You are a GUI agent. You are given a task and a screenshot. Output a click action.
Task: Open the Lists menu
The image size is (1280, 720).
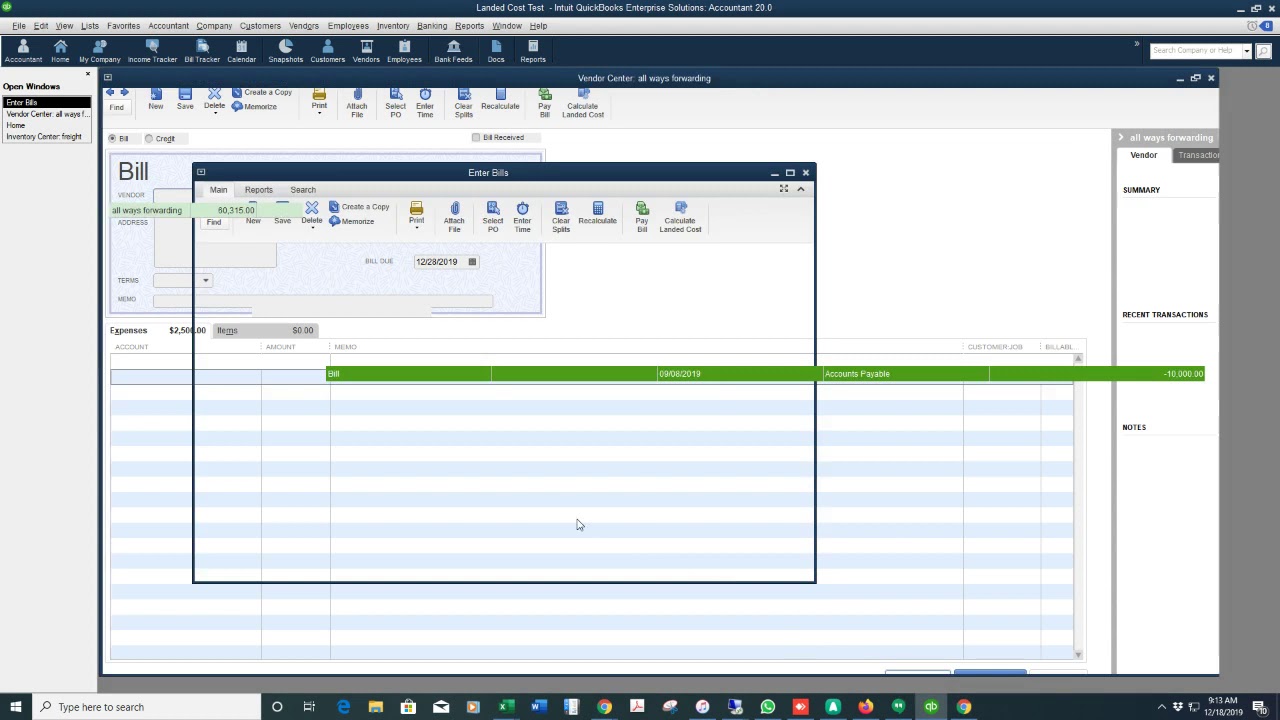pos(90,25)
